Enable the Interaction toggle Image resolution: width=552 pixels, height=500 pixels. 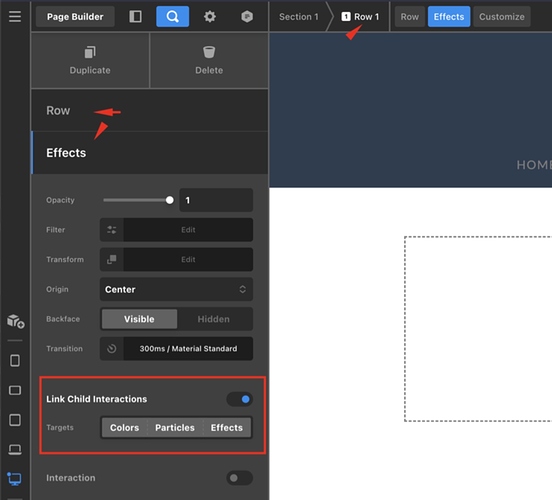pyautogui.click(x=240, y=478)
